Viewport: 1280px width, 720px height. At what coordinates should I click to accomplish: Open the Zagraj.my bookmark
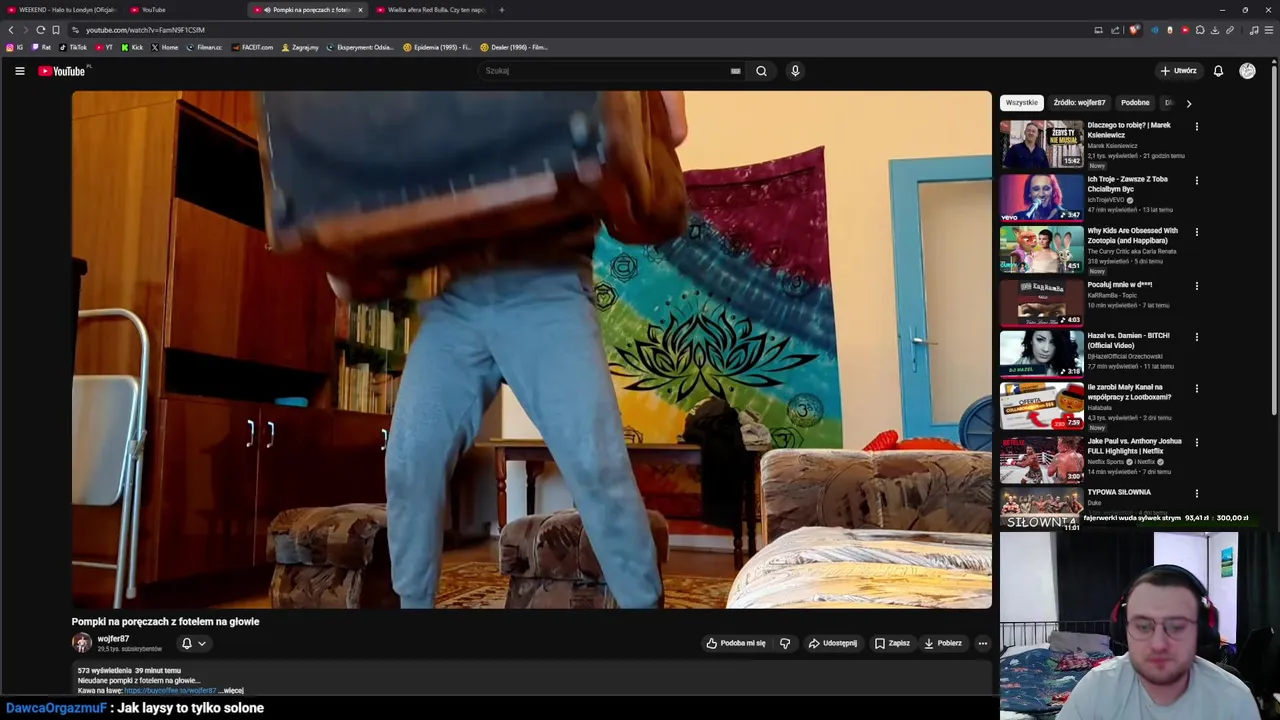(x=300, y=47)
